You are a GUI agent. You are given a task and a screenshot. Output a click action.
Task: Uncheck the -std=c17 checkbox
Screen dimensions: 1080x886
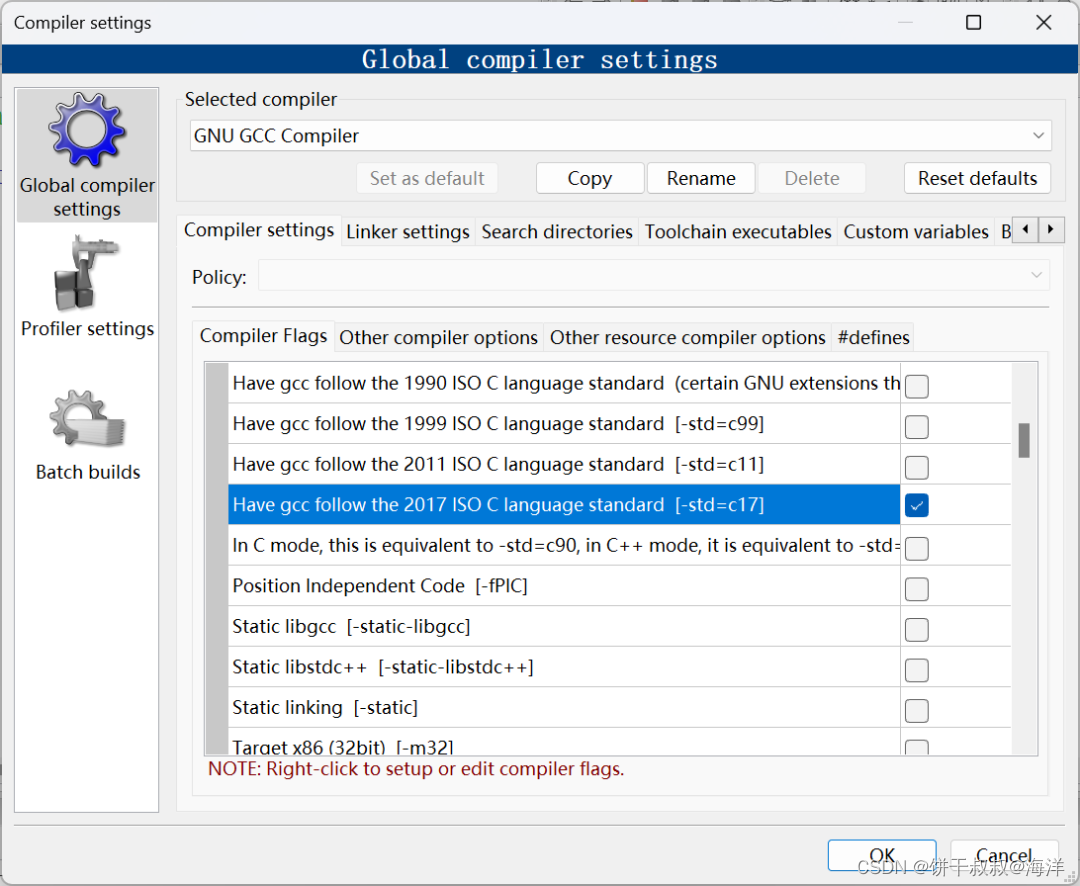pyautogui.click(x=916, y=505)
